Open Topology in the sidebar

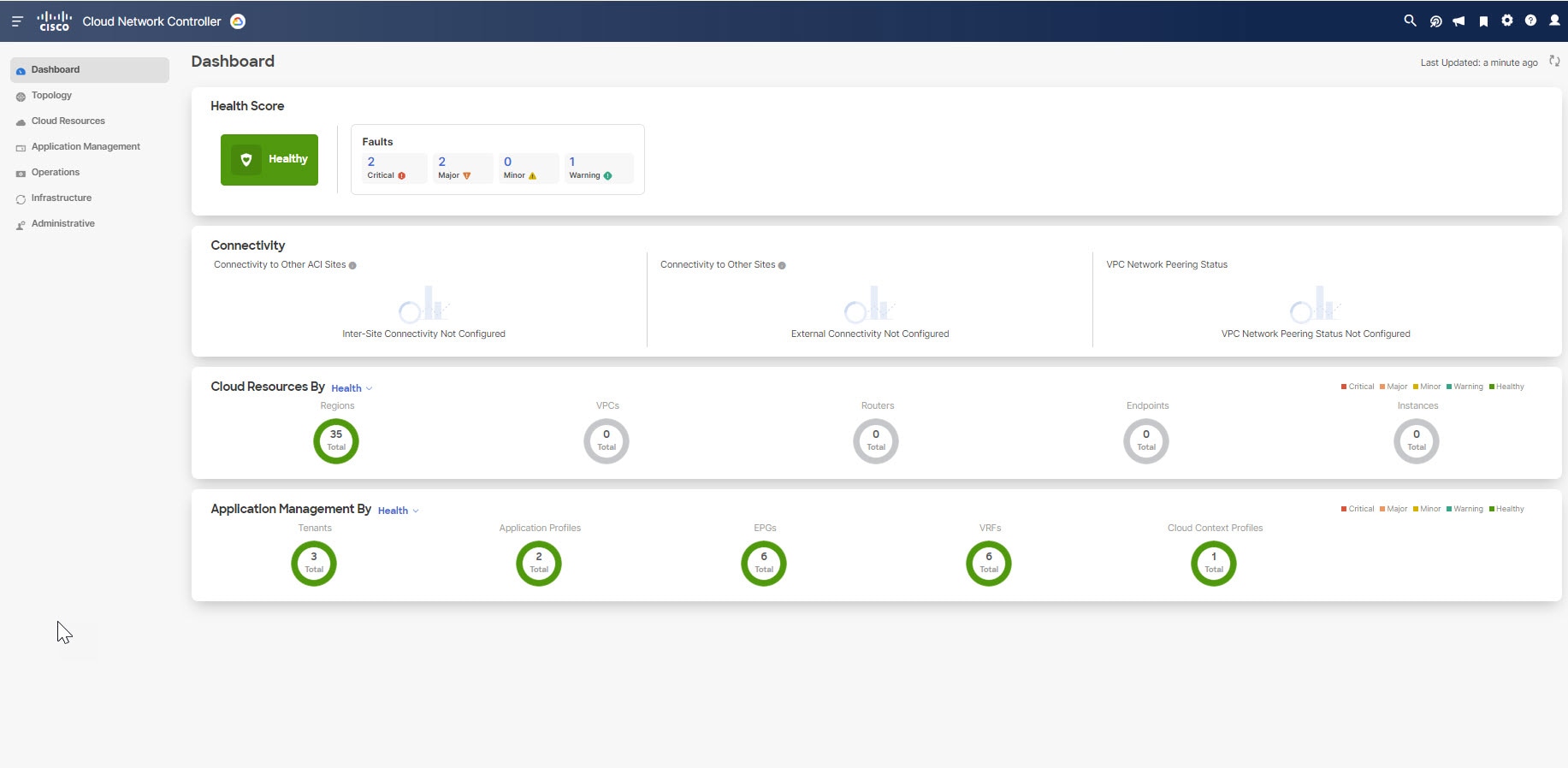click(x=90, y=96)
